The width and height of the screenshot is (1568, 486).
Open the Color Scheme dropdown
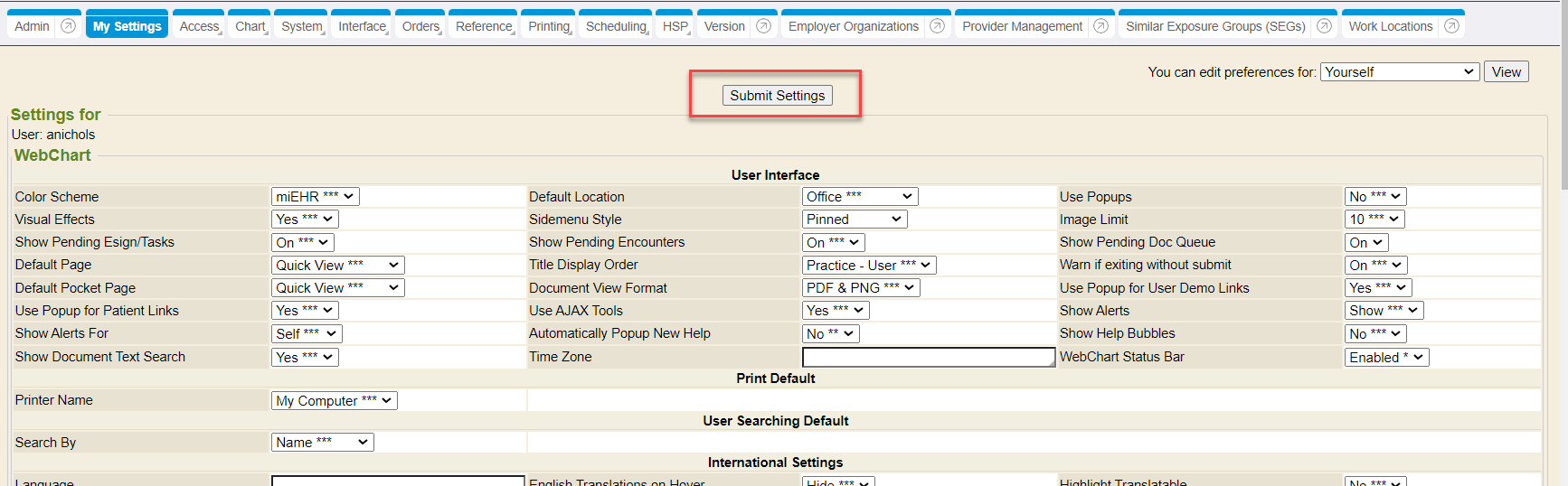(315, 197)
